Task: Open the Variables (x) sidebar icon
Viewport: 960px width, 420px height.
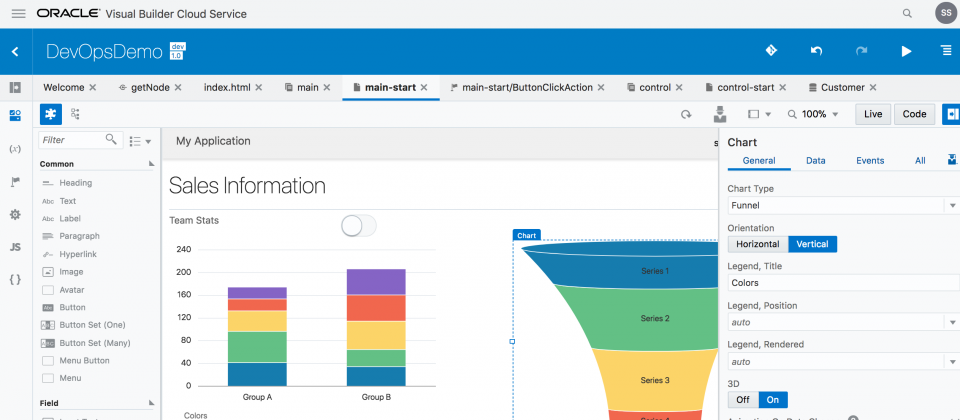Action: click(15, 149)
